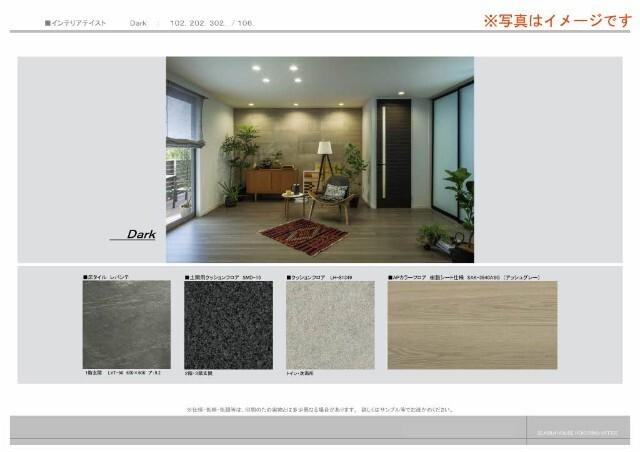Click the red "※写真はイメージです" notice
This screenshot has height=452, width=640.
558,20
